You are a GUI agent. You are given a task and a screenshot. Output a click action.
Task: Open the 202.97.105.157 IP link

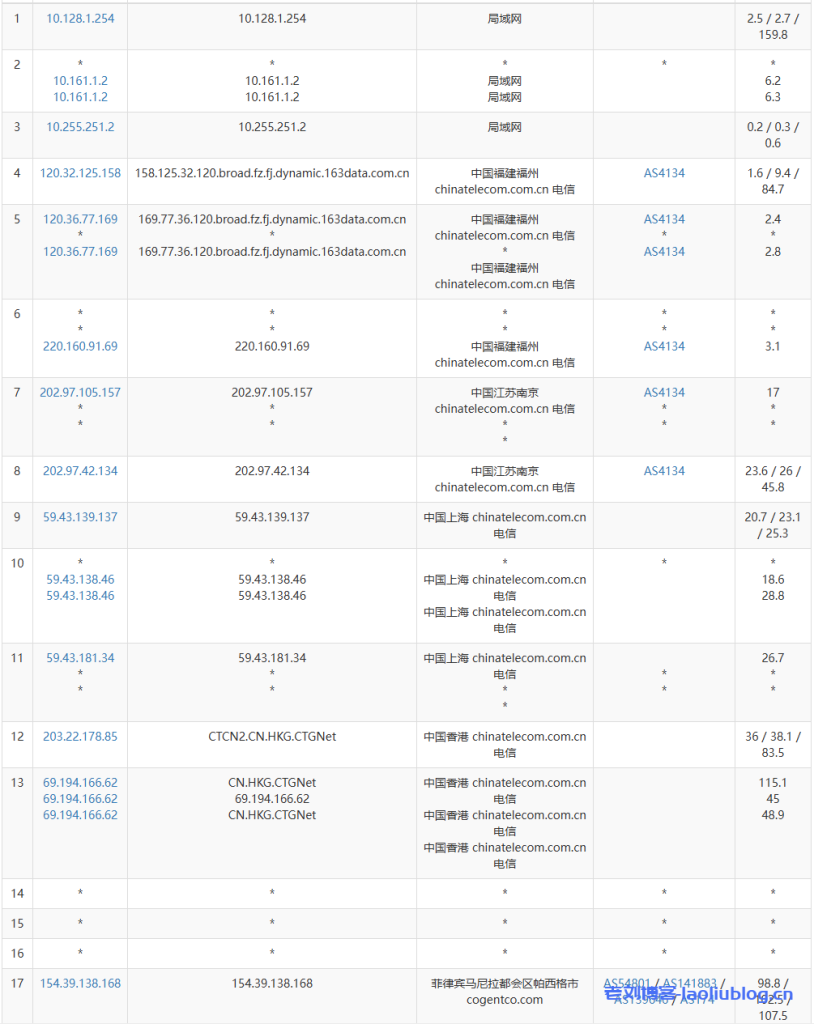80,392
